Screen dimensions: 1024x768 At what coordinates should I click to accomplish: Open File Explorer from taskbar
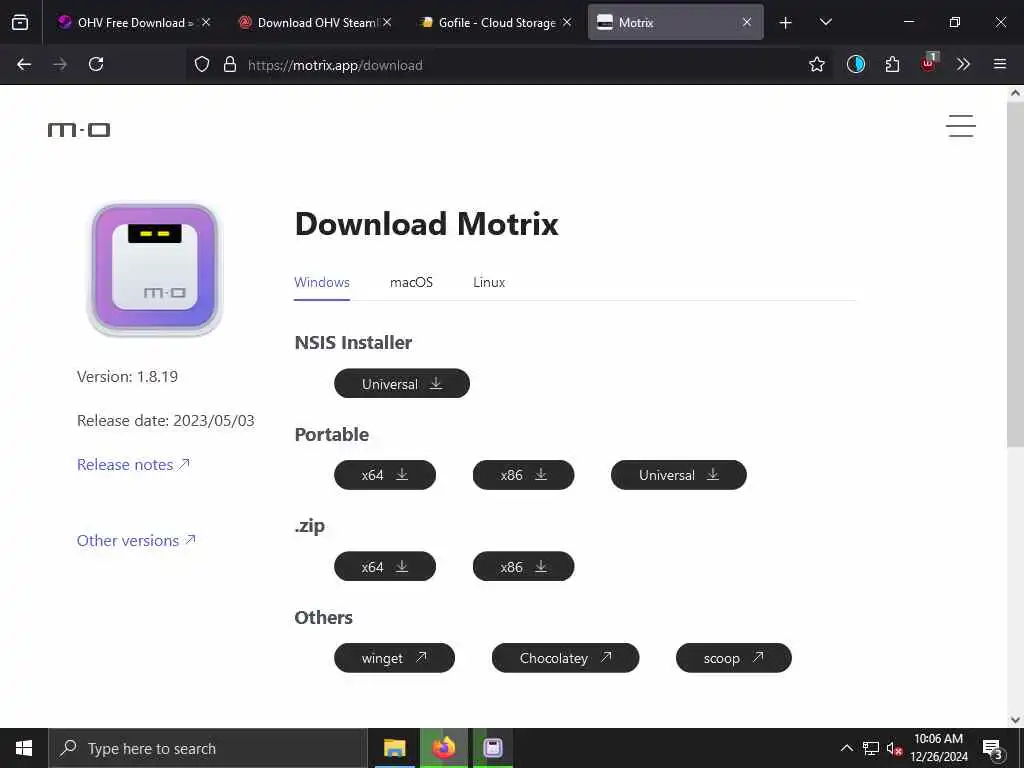pyautogui.click(x=394, y=748)
